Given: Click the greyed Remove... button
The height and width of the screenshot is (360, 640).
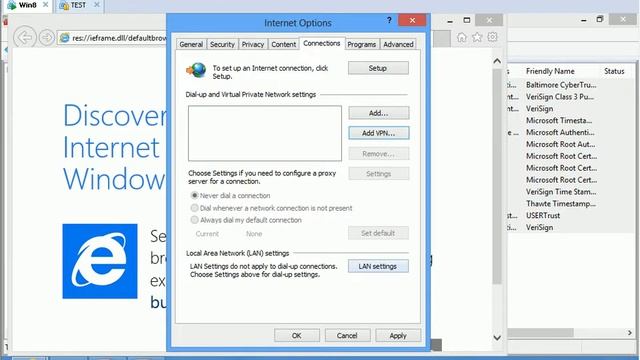Looking at the screenshot, I should click(379, 154).
